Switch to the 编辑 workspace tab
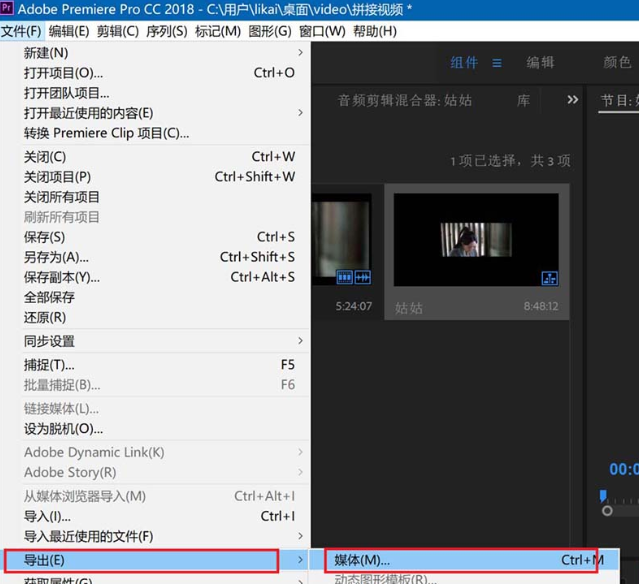Screen dimensions: 639x585 point(540,62)
